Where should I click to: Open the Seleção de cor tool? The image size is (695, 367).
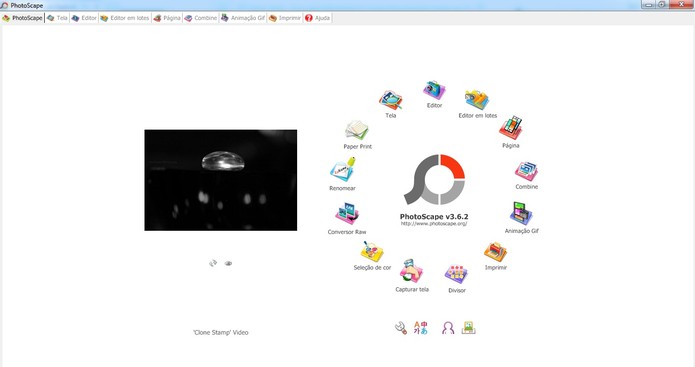(x=372, y=252)
